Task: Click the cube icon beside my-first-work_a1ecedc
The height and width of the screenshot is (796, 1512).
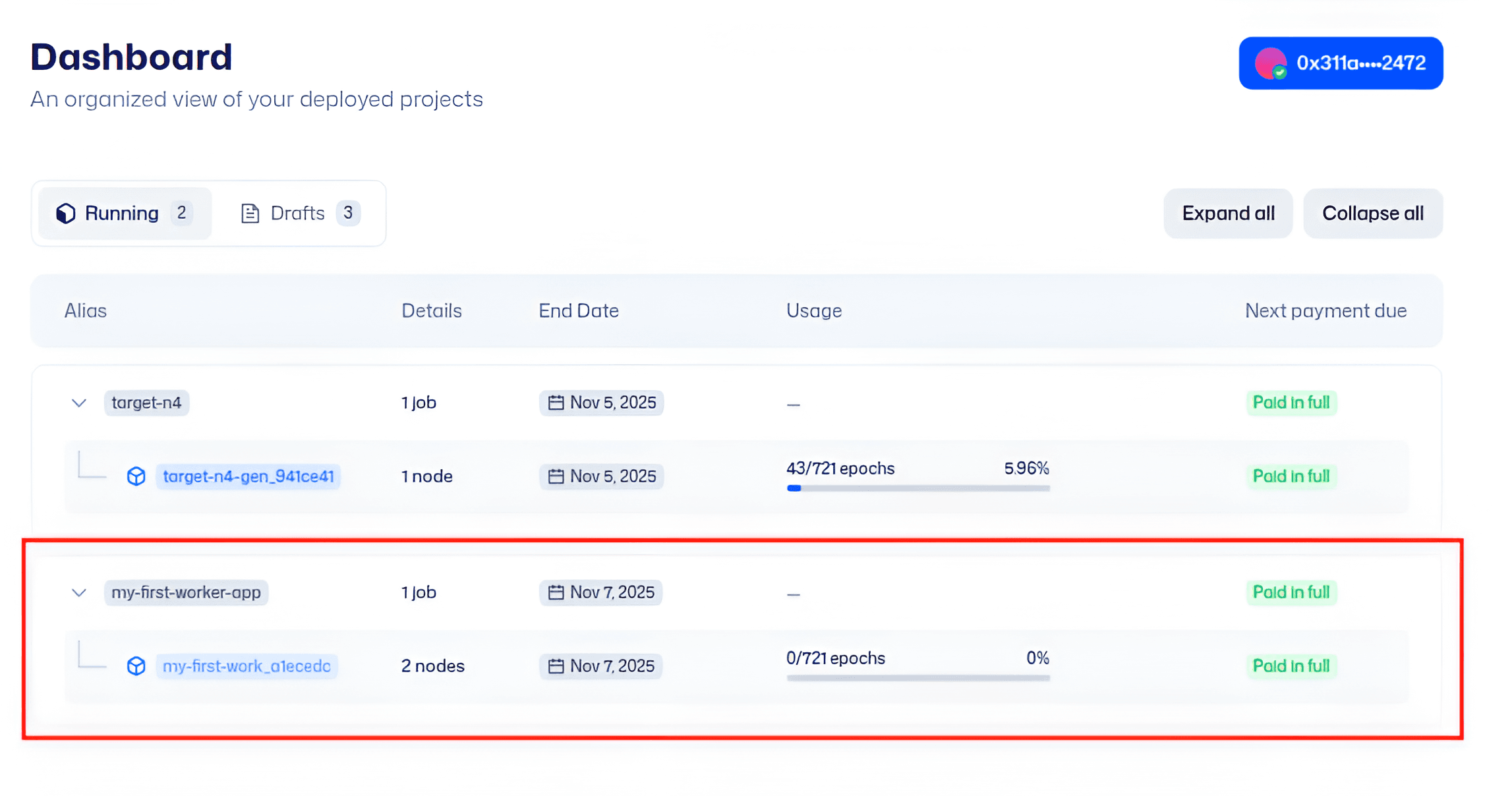Action: (136, 666)
